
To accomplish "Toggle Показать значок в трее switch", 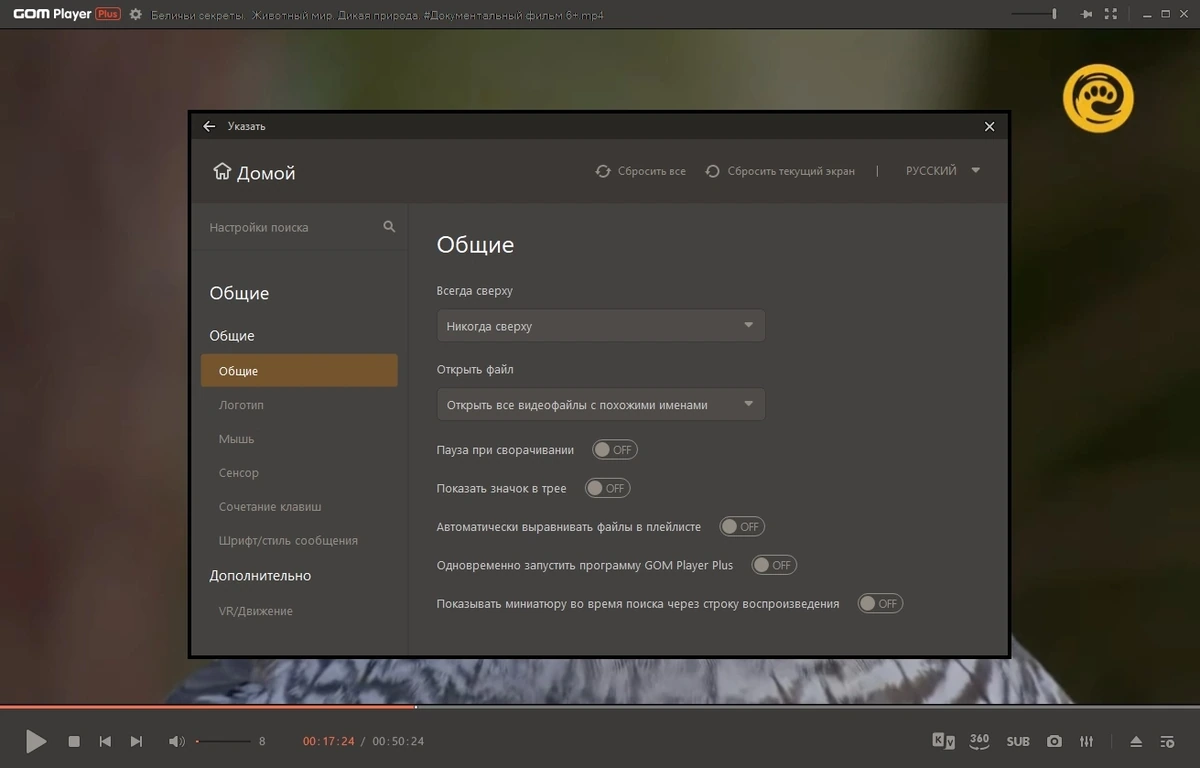I will [608, 488].
